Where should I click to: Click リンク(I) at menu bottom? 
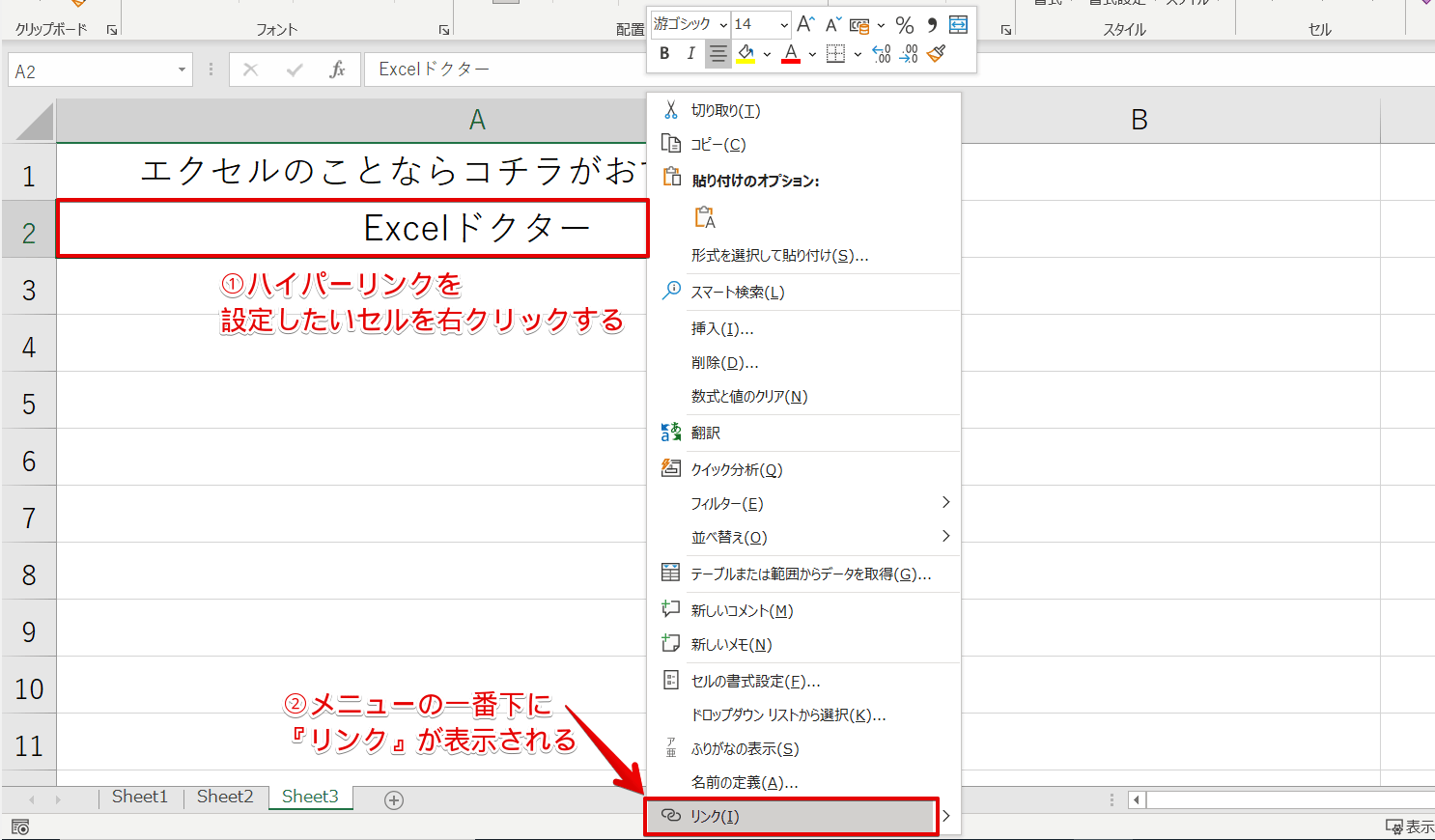click(792, 817)
